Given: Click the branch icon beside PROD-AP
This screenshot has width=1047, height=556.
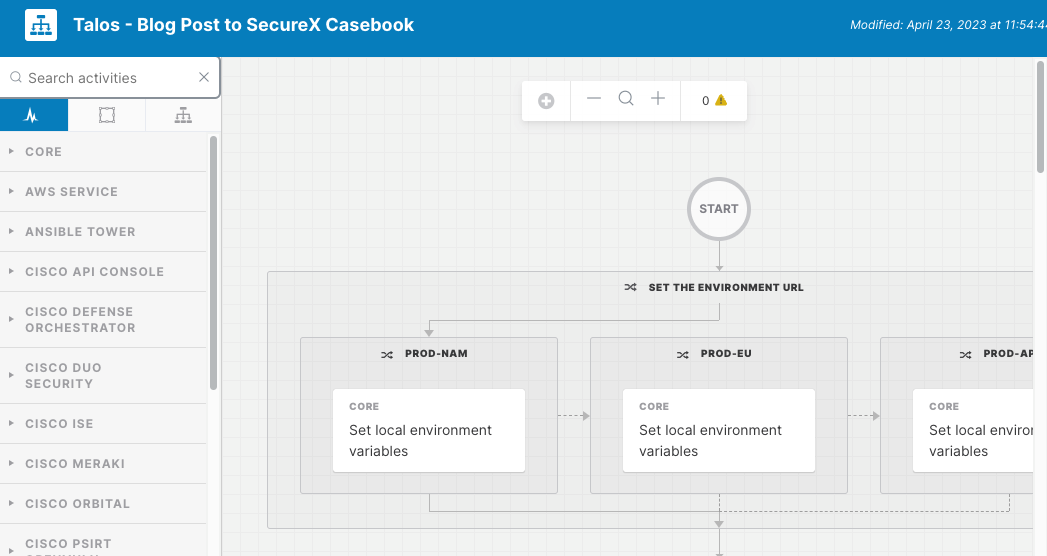Looking at the screenshot, I should (966, 354).
